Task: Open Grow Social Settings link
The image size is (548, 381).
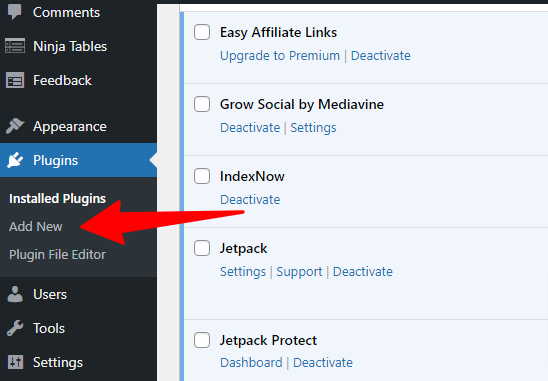Action: click(313, 128)
